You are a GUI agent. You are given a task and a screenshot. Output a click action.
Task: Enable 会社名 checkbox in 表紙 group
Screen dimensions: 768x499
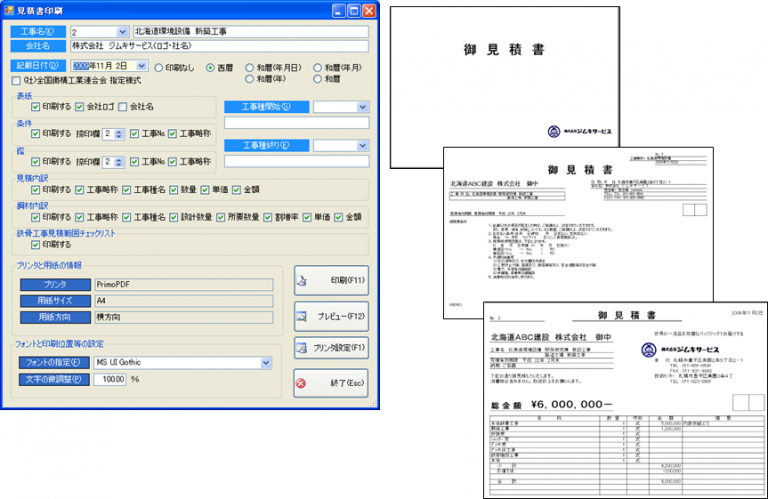(122, 106)
